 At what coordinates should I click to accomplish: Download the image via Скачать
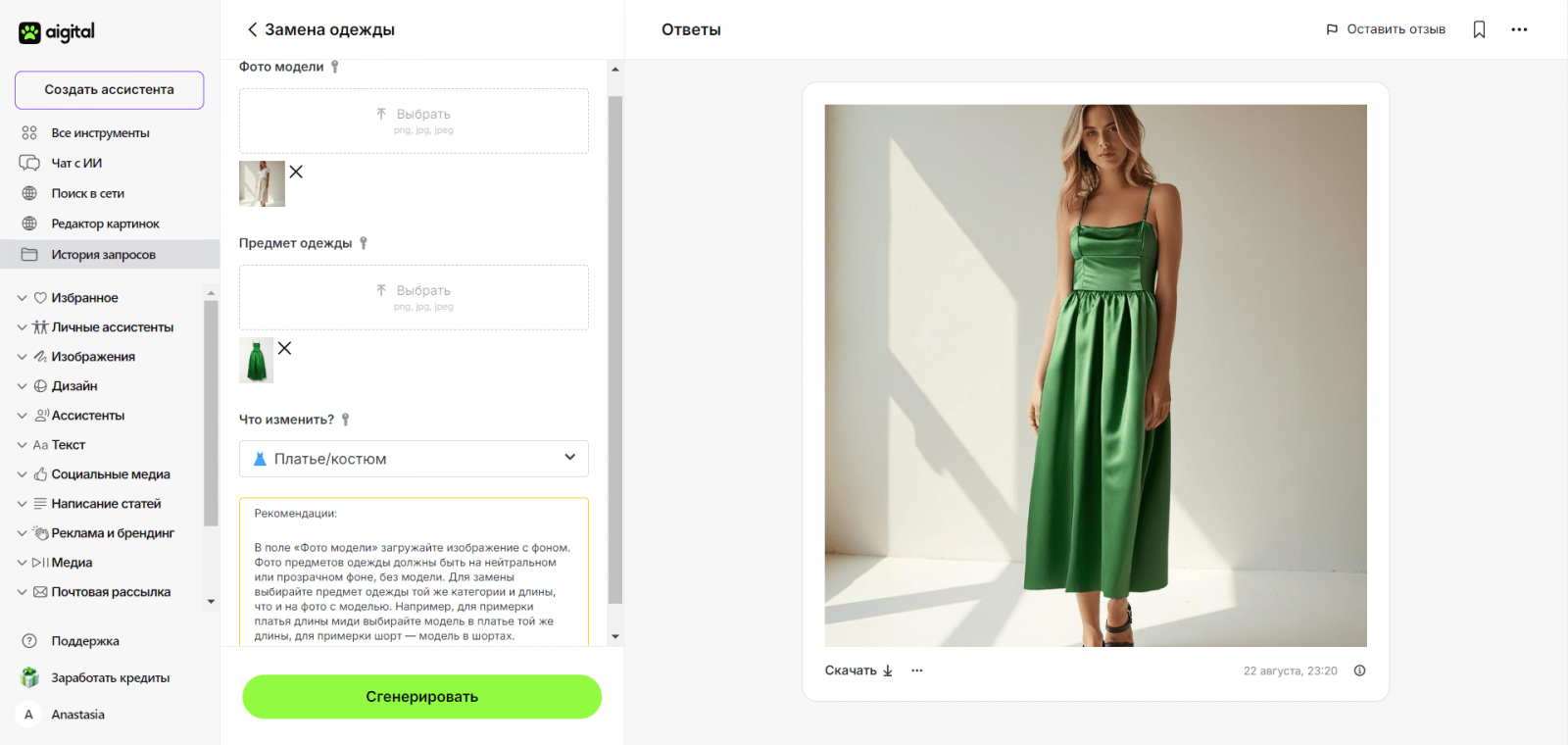858,670
